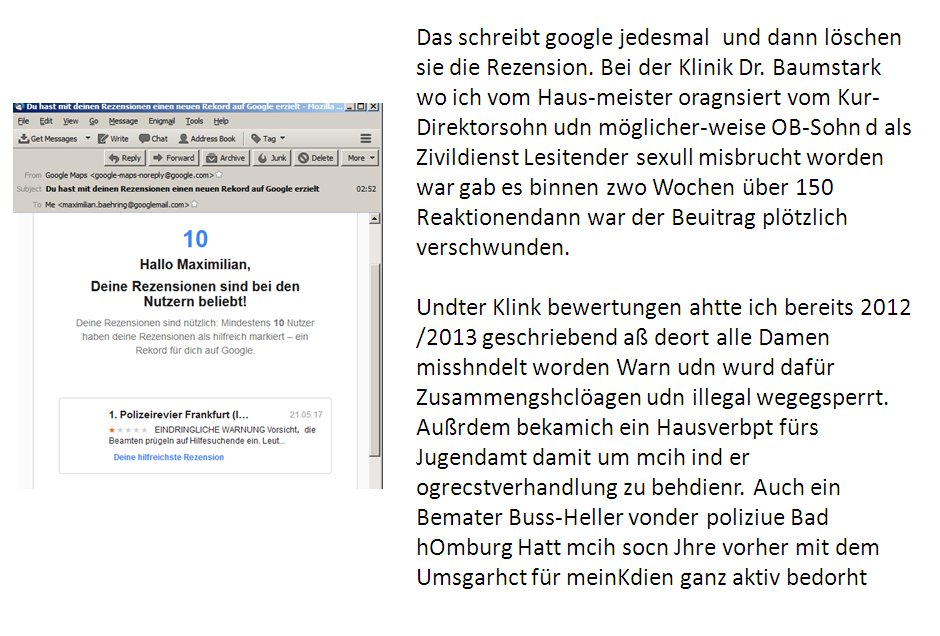Forward this email message
The height and width of the screenshot is (636, 940).
point(173,158)
